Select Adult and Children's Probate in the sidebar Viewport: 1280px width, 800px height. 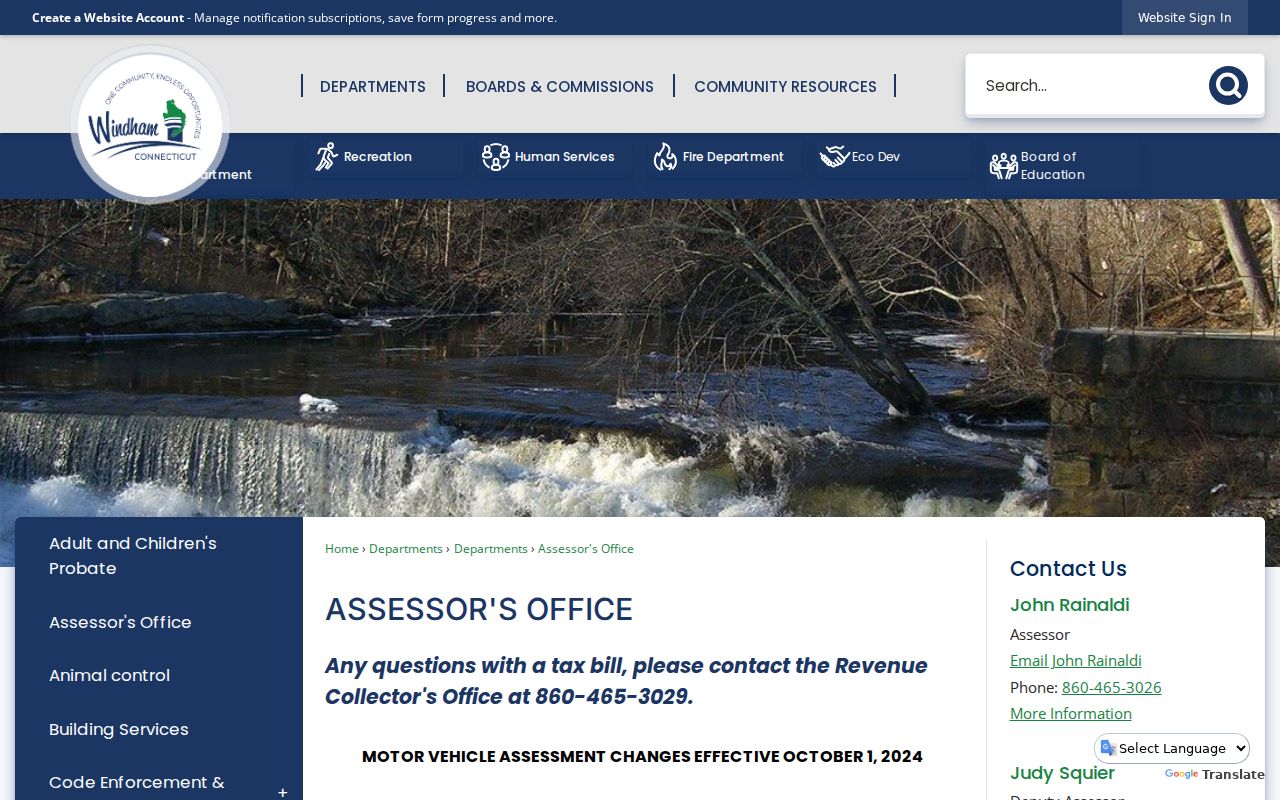coord(159,556)
